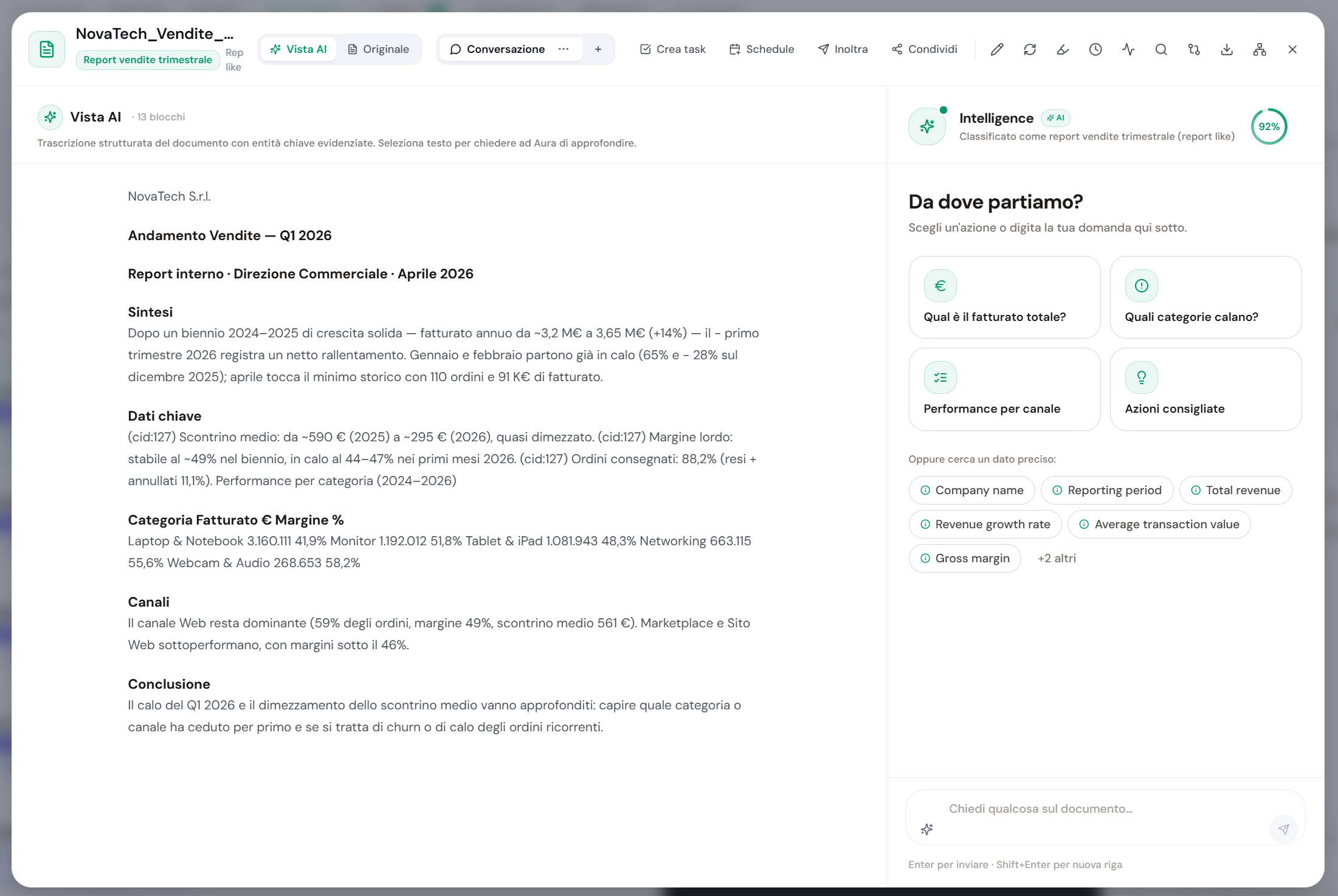The width and height of the screenshot is (1338, 896).
Task: Click the Report vendite trimestrale tag
Action: tap(148, 60)
